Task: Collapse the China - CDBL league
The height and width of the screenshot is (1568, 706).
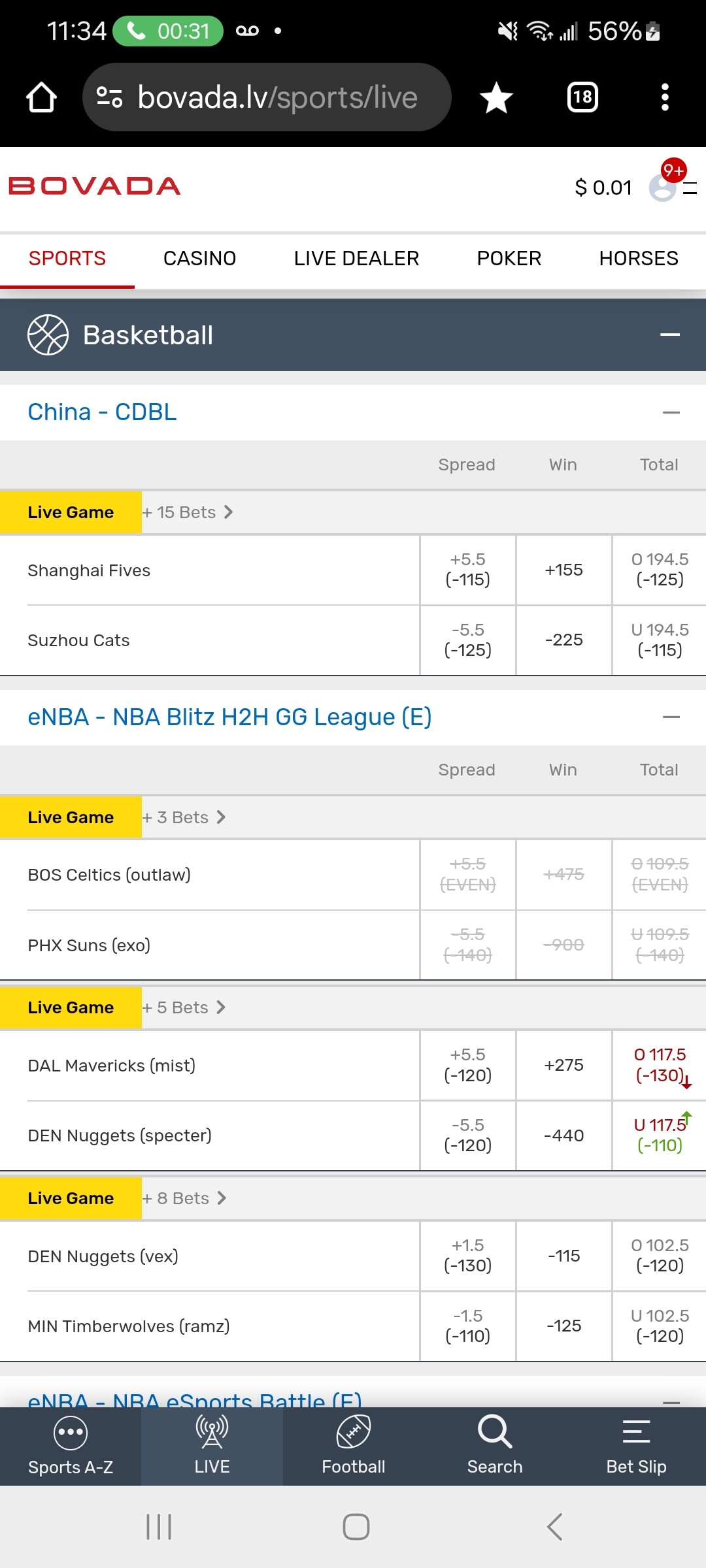Action: click(x=671, y=412)
